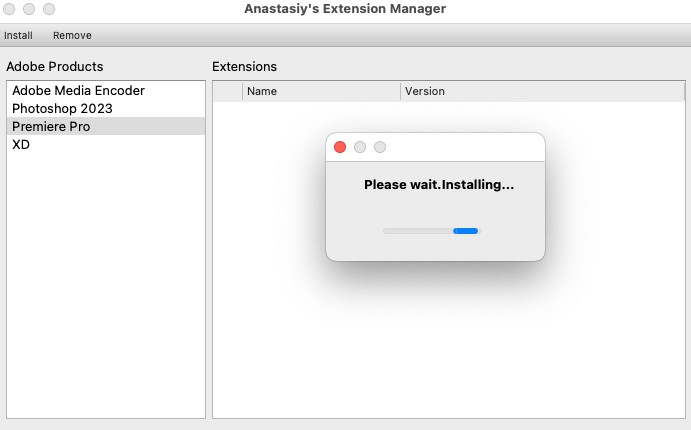Click the blank first column header
691x430 pixels.
(228, 91)
